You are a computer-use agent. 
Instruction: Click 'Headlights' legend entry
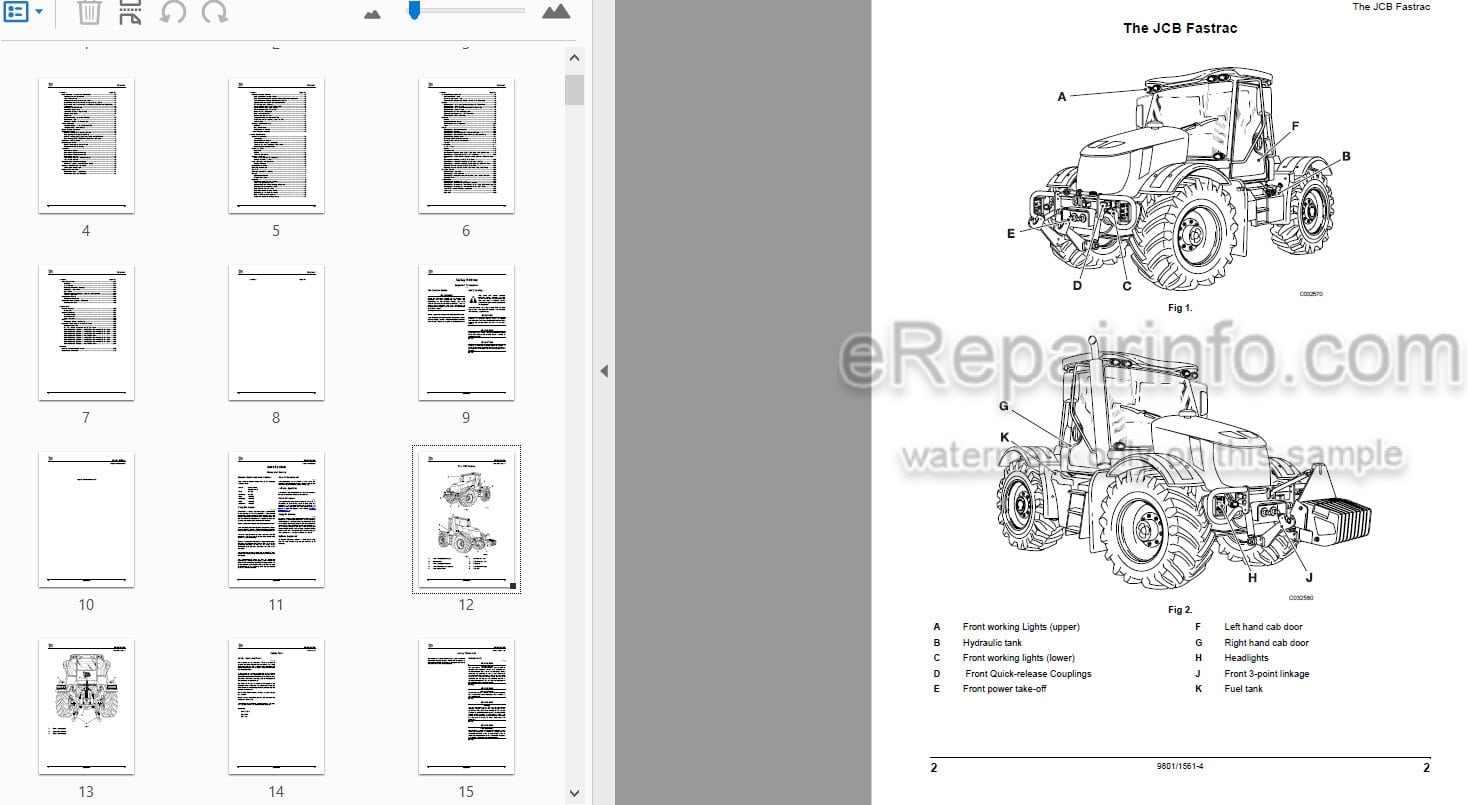click(1246, 658)
